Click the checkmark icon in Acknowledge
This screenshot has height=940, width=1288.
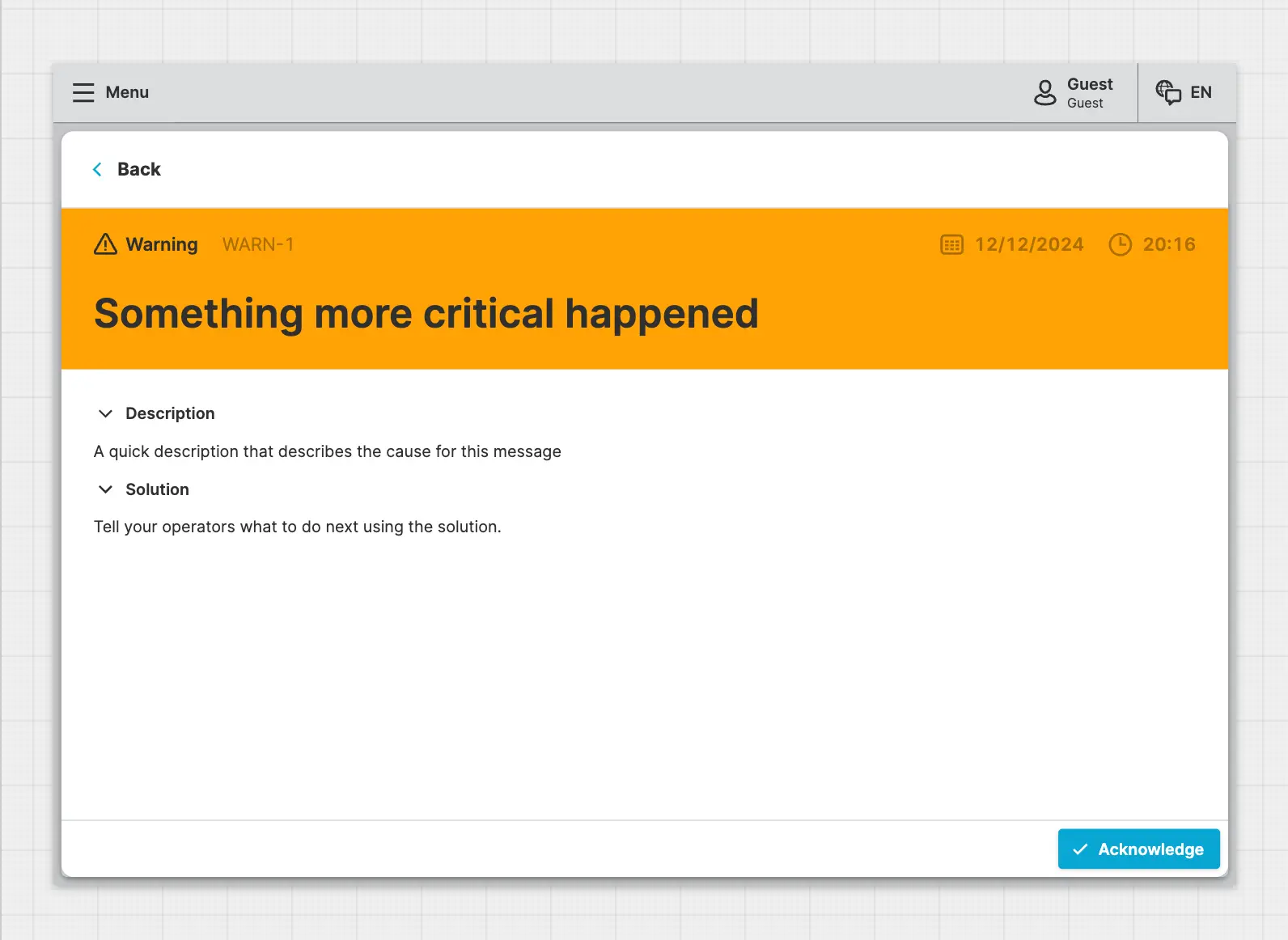(1080, 849)
